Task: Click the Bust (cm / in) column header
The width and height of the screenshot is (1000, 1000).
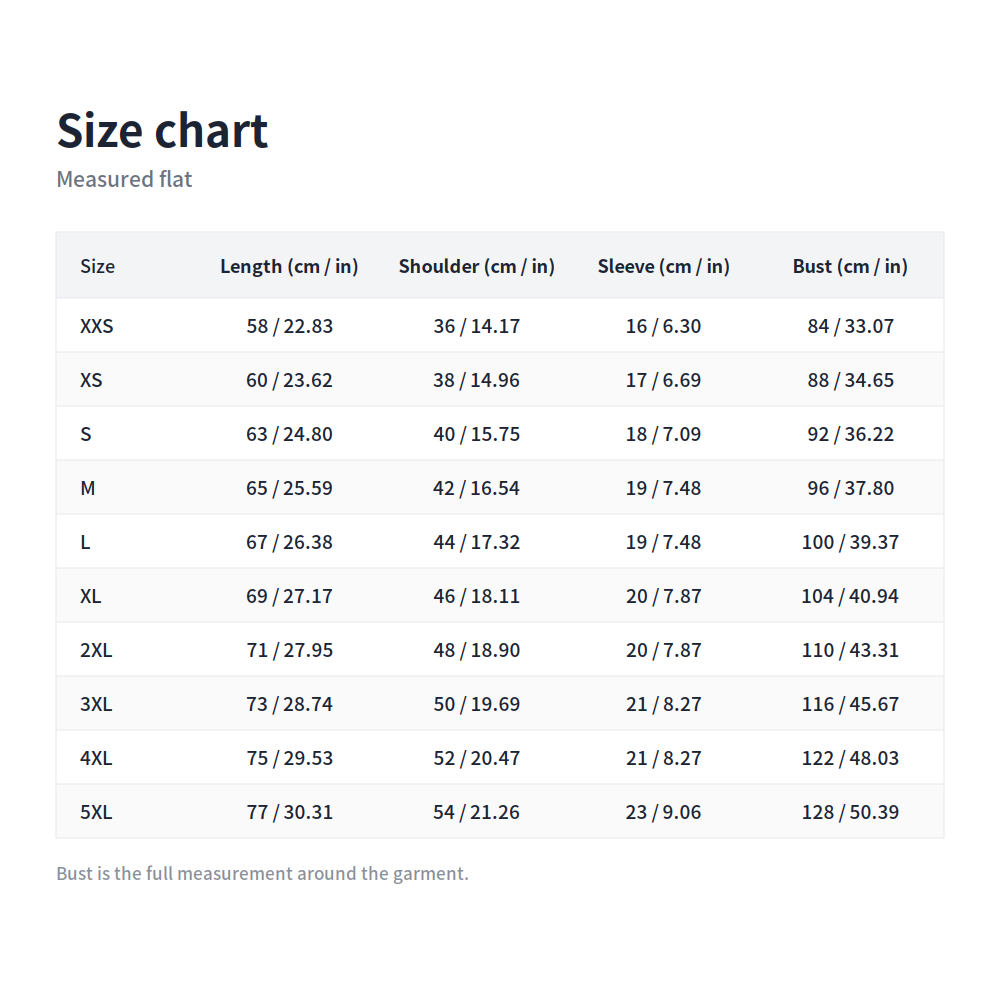Action: pyautogui.click(x=850, y=266)
